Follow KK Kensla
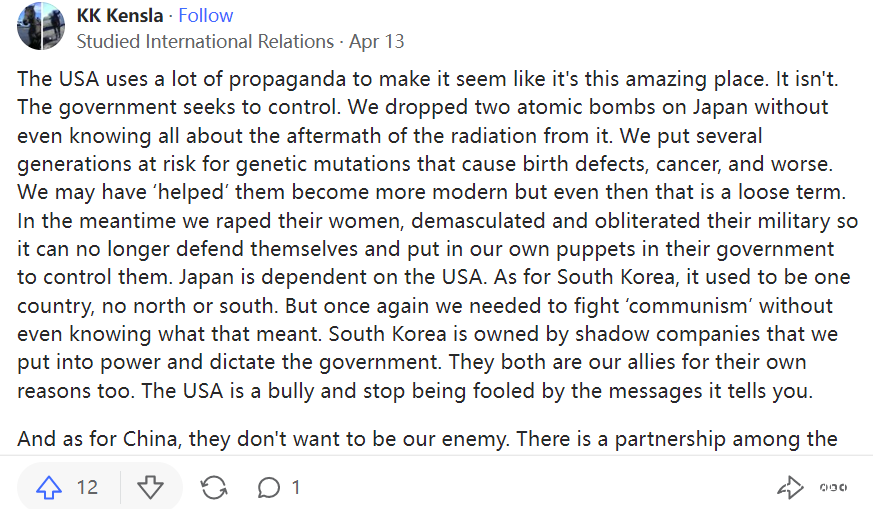This screenshot has height=509, width=873. 205,16
